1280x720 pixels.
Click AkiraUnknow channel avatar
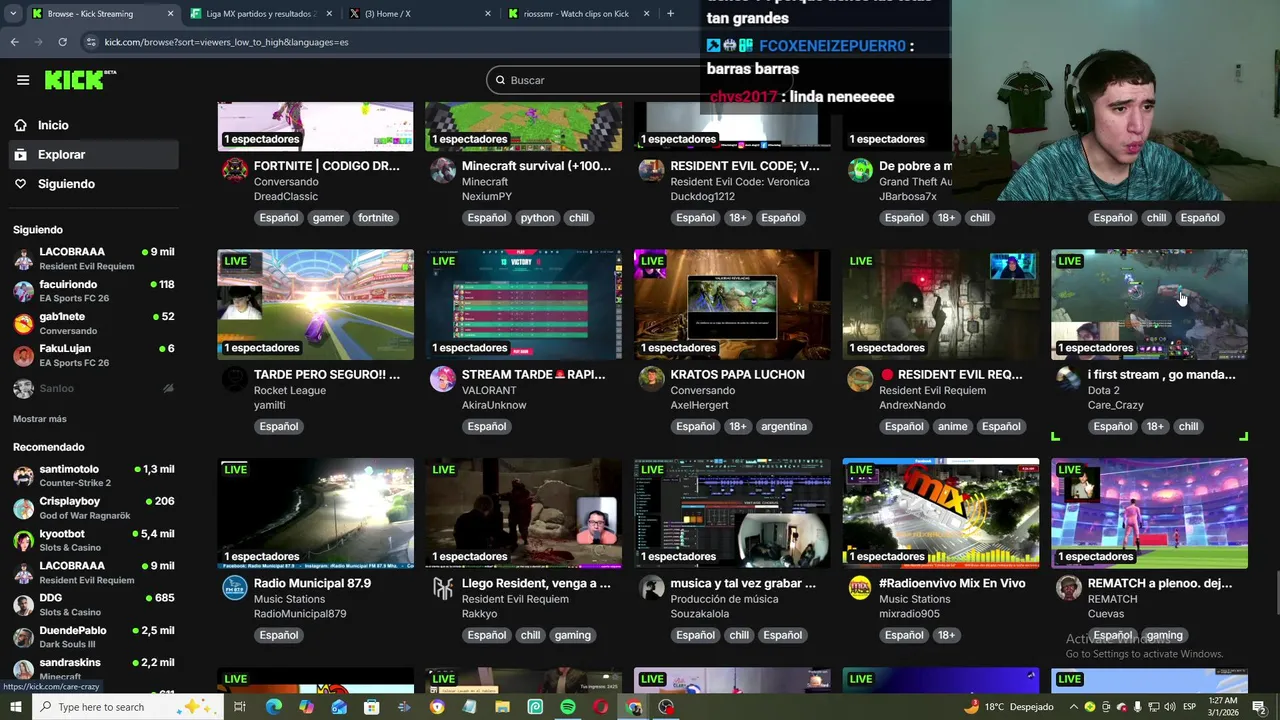click(443, 379)
